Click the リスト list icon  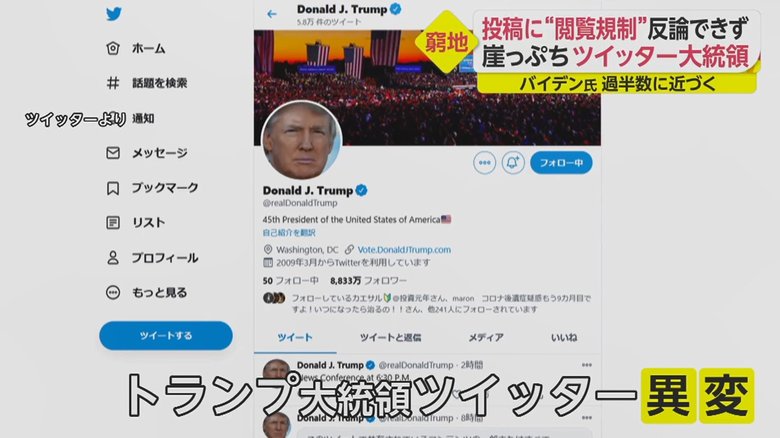click(113, 222)
